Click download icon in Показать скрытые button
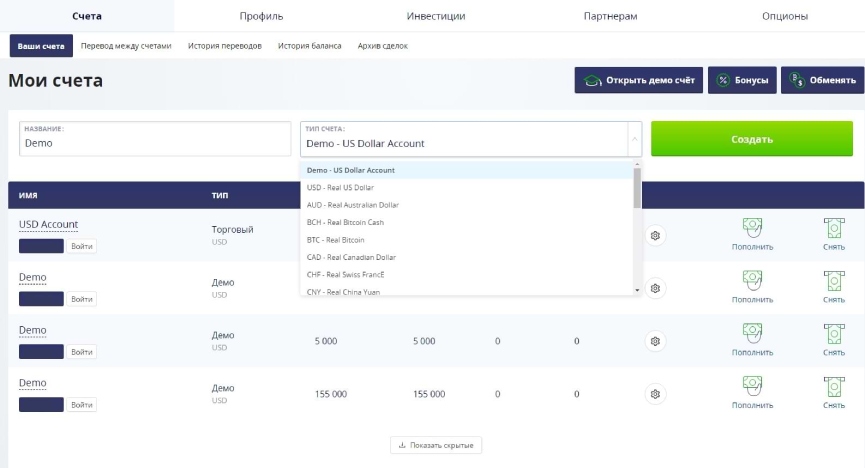The height and width of the screenshot is (468, 865). (402, 445)
